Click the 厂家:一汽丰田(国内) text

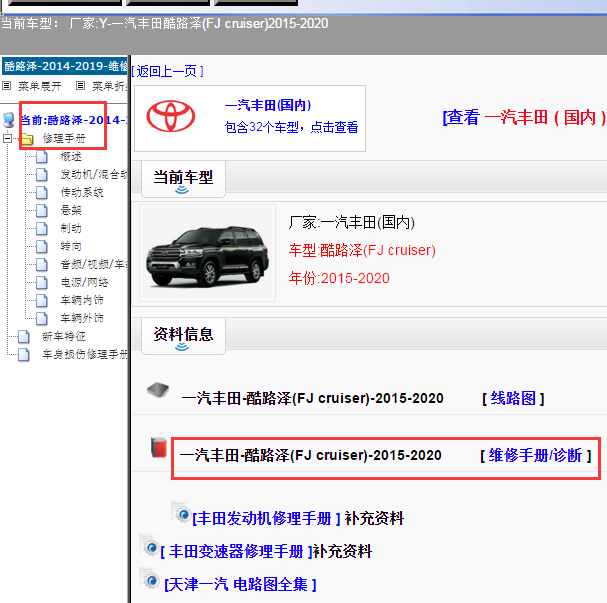(352, 223)
